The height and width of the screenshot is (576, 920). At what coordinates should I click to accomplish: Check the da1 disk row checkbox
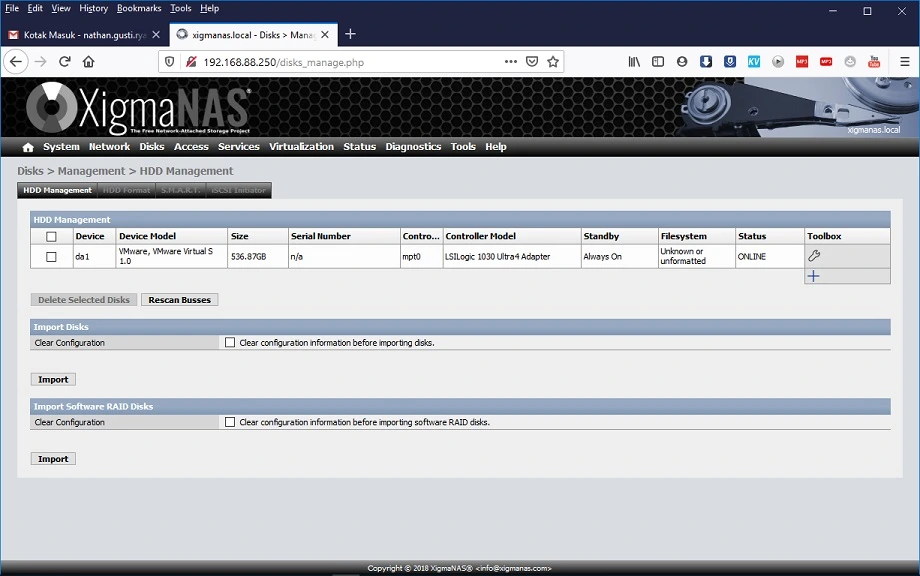52,257
